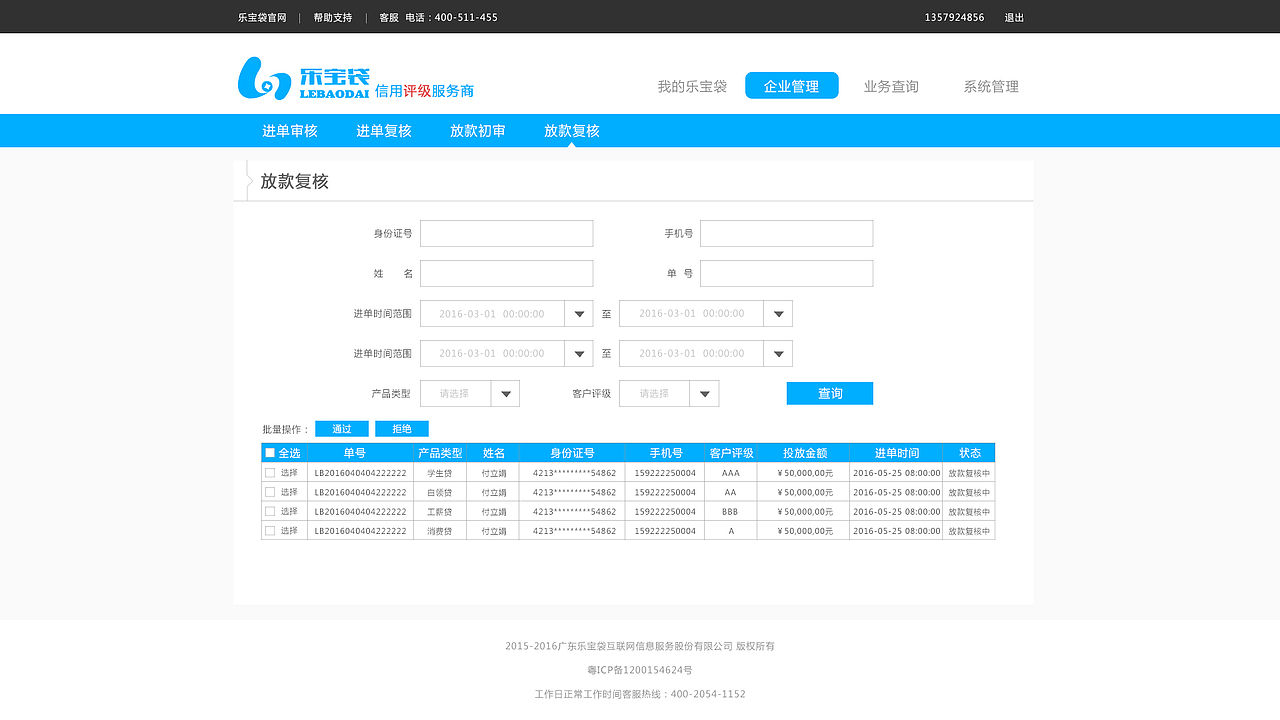
Task: Switch to 放款初审 sub-tab
Action: [478, 131]
